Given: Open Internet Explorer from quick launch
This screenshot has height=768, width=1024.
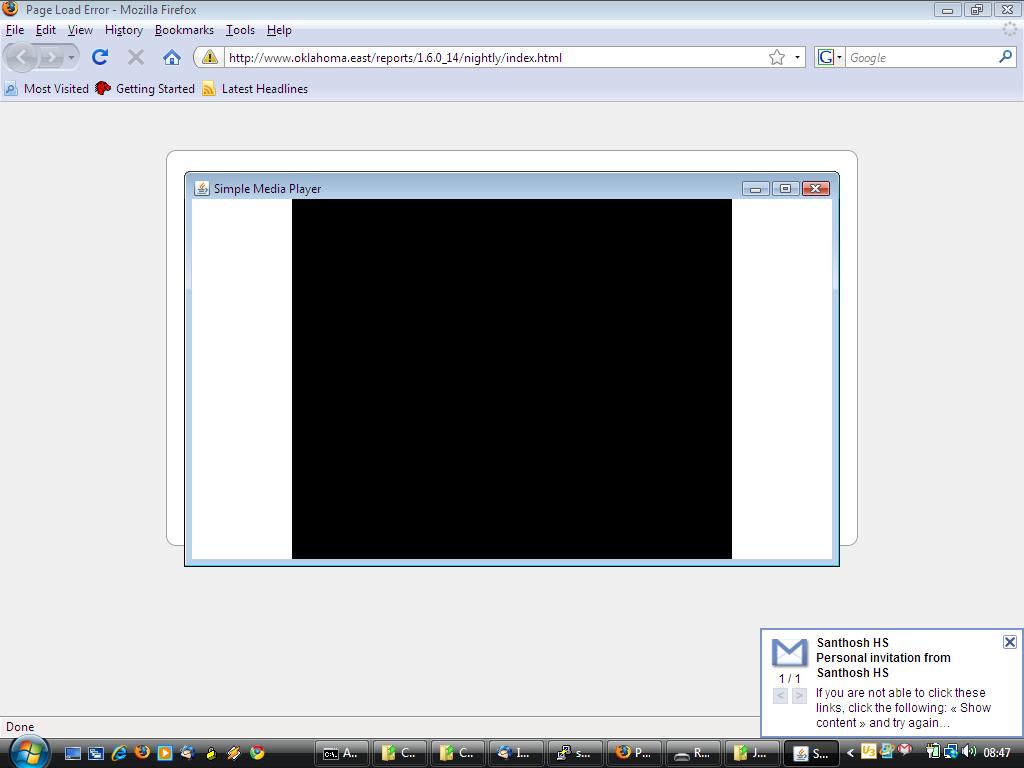Looking at the screenshot, I should coord(119,753).
